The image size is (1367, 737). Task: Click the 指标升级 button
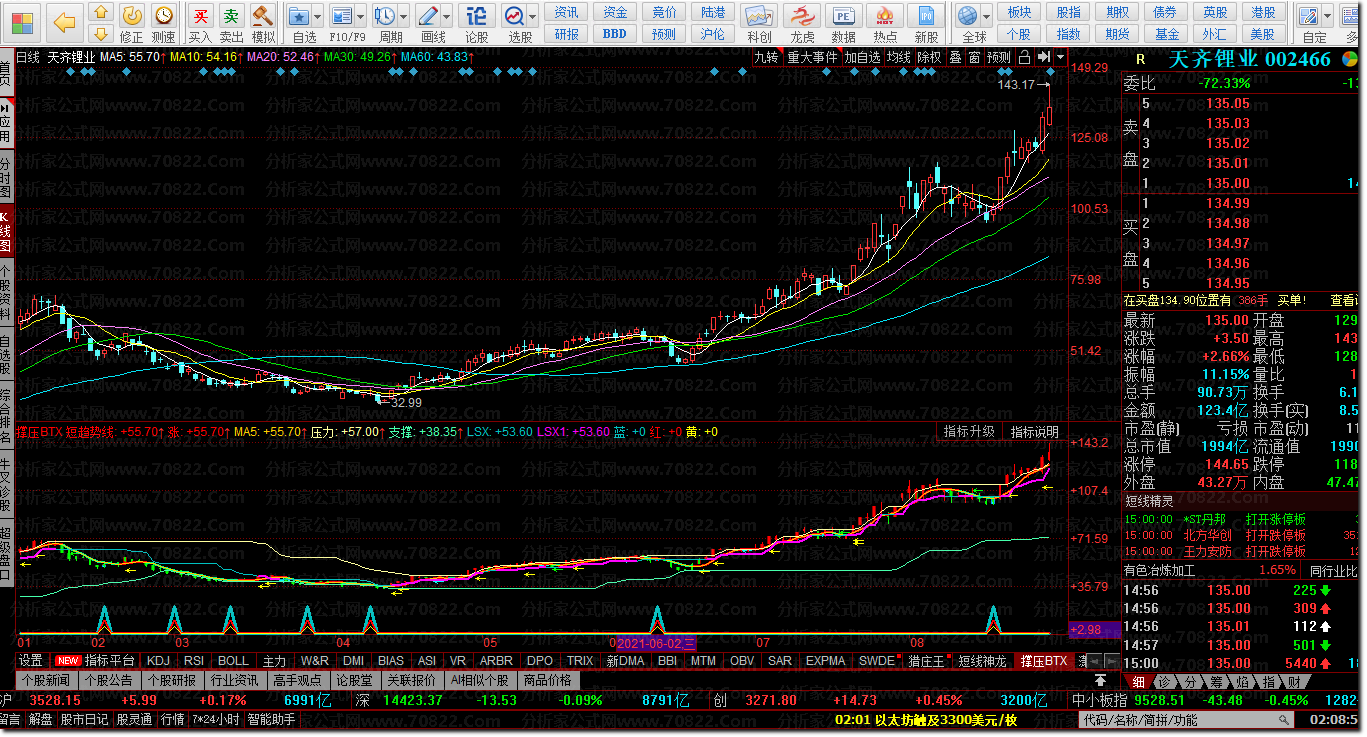[x=969, y=431]
